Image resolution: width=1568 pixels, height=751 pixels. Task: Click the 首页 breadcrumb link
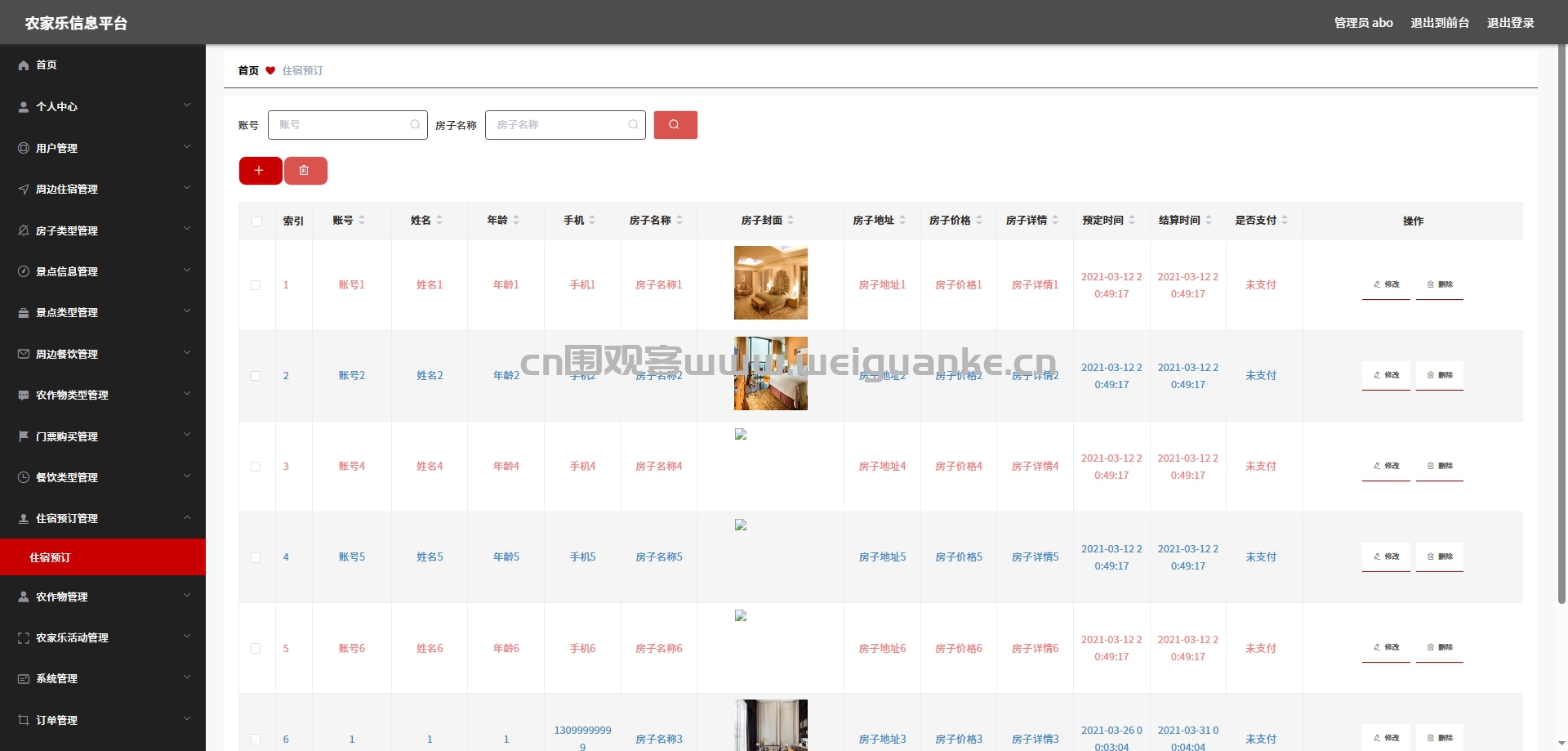click(x=248, y=71)
